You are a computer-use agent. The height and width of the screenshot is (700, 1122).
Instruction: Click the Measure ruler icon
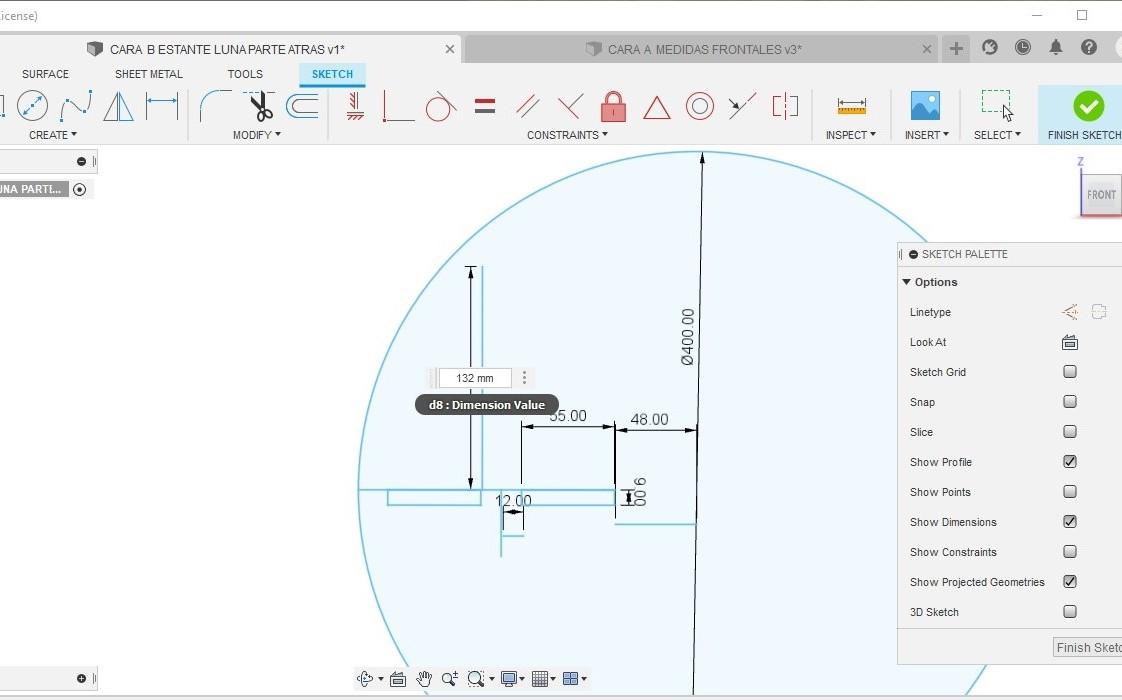coord(852,106)
